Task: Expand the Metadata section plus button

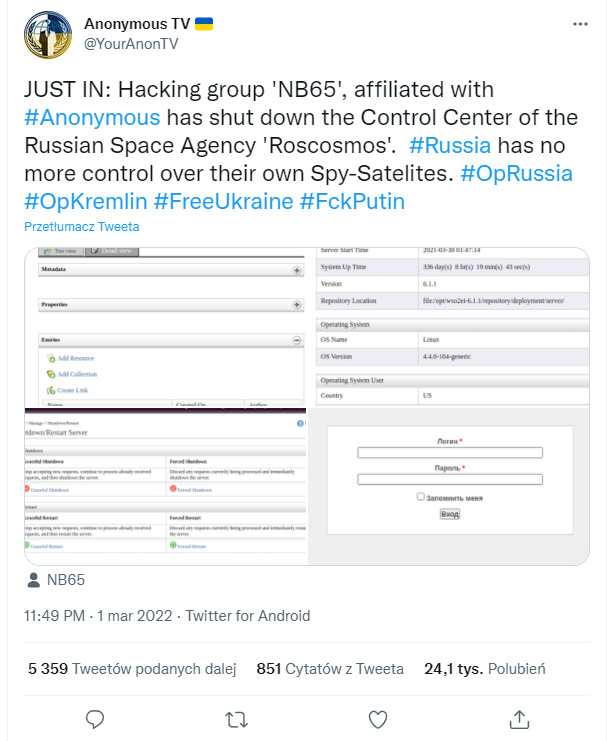Action: [x=296, y=271]
